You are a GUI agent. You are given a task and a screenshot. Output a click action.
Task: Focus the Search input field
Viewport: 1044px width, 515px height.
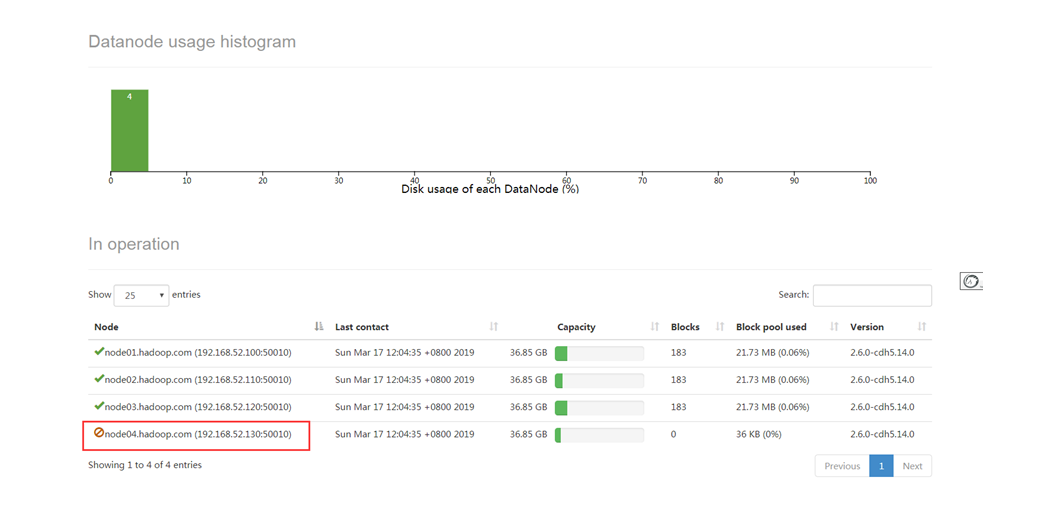click(872, 295)
